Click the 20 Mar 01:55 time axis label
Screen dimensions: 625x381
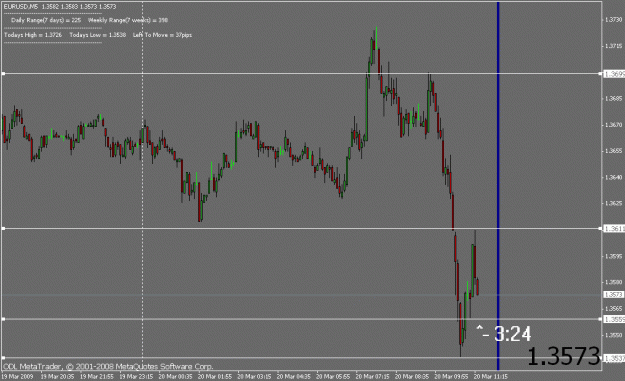pos(215,376)
